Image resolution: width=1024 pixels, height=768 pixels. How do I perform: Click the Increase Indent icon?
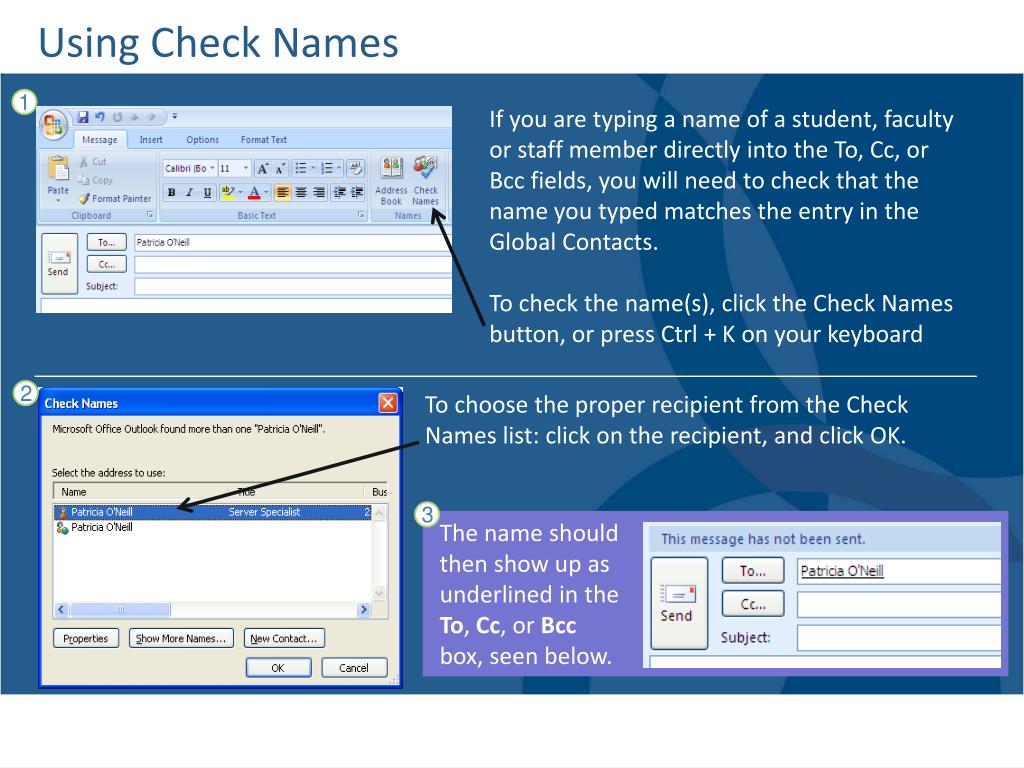(357, 192)
